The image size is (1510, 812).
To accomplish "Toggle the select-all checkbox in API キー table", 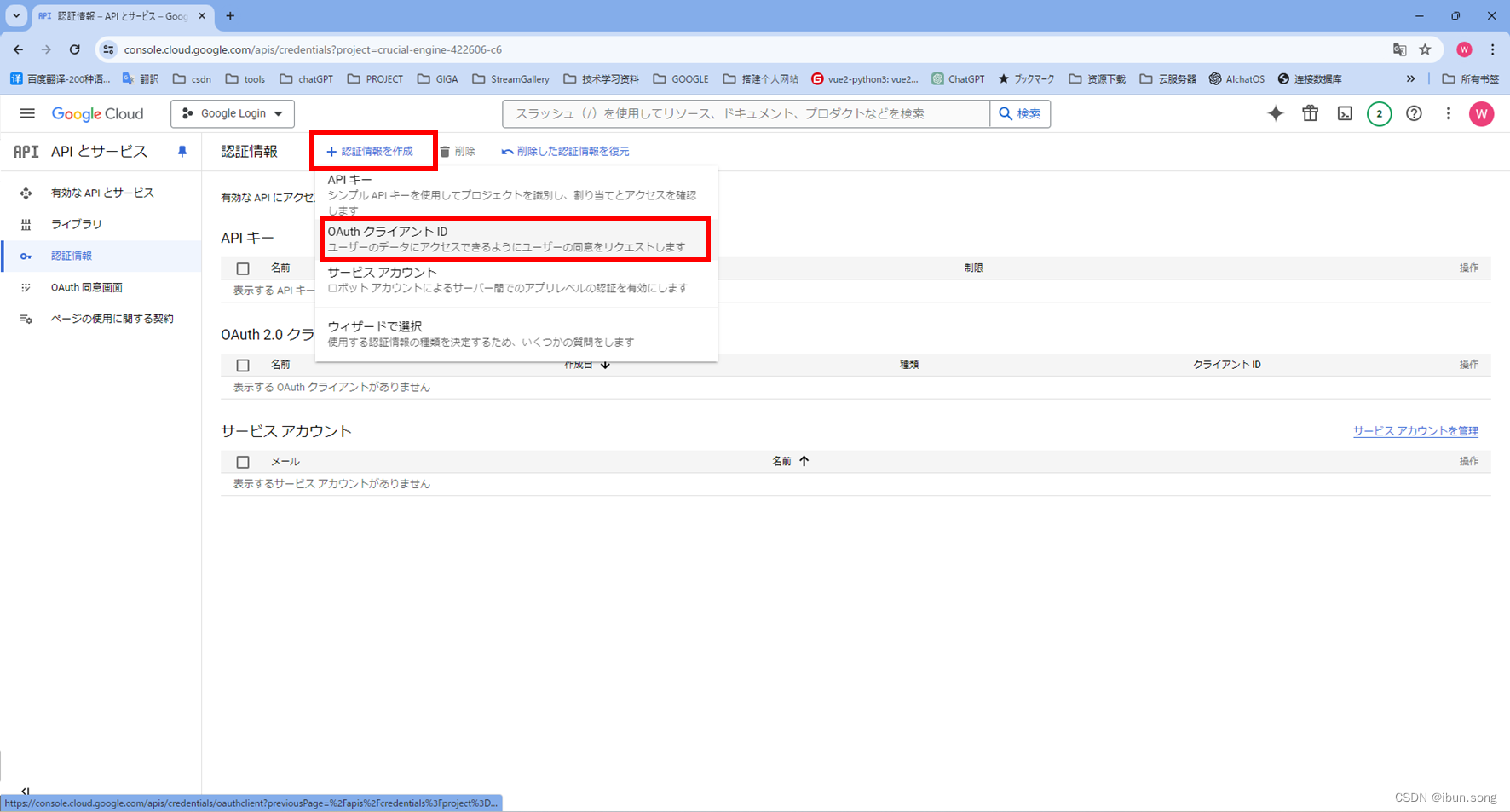I will point(243,268).
